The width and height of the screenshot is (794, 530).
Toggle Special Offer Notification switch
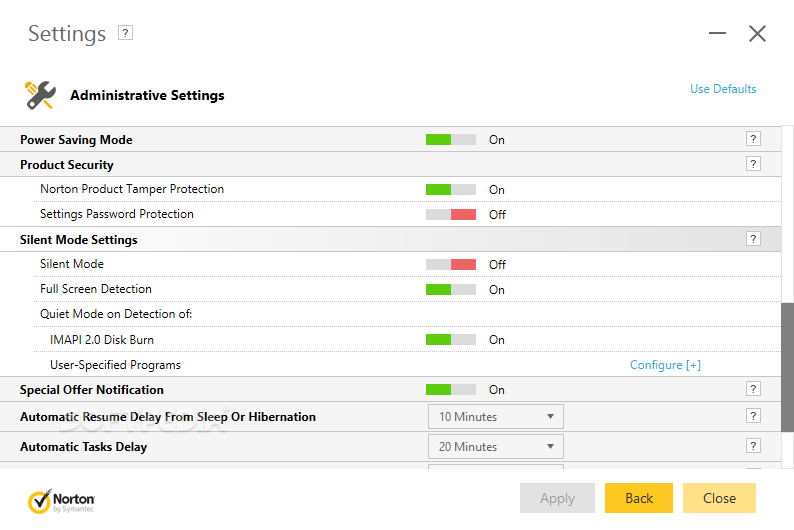point(451,390)
